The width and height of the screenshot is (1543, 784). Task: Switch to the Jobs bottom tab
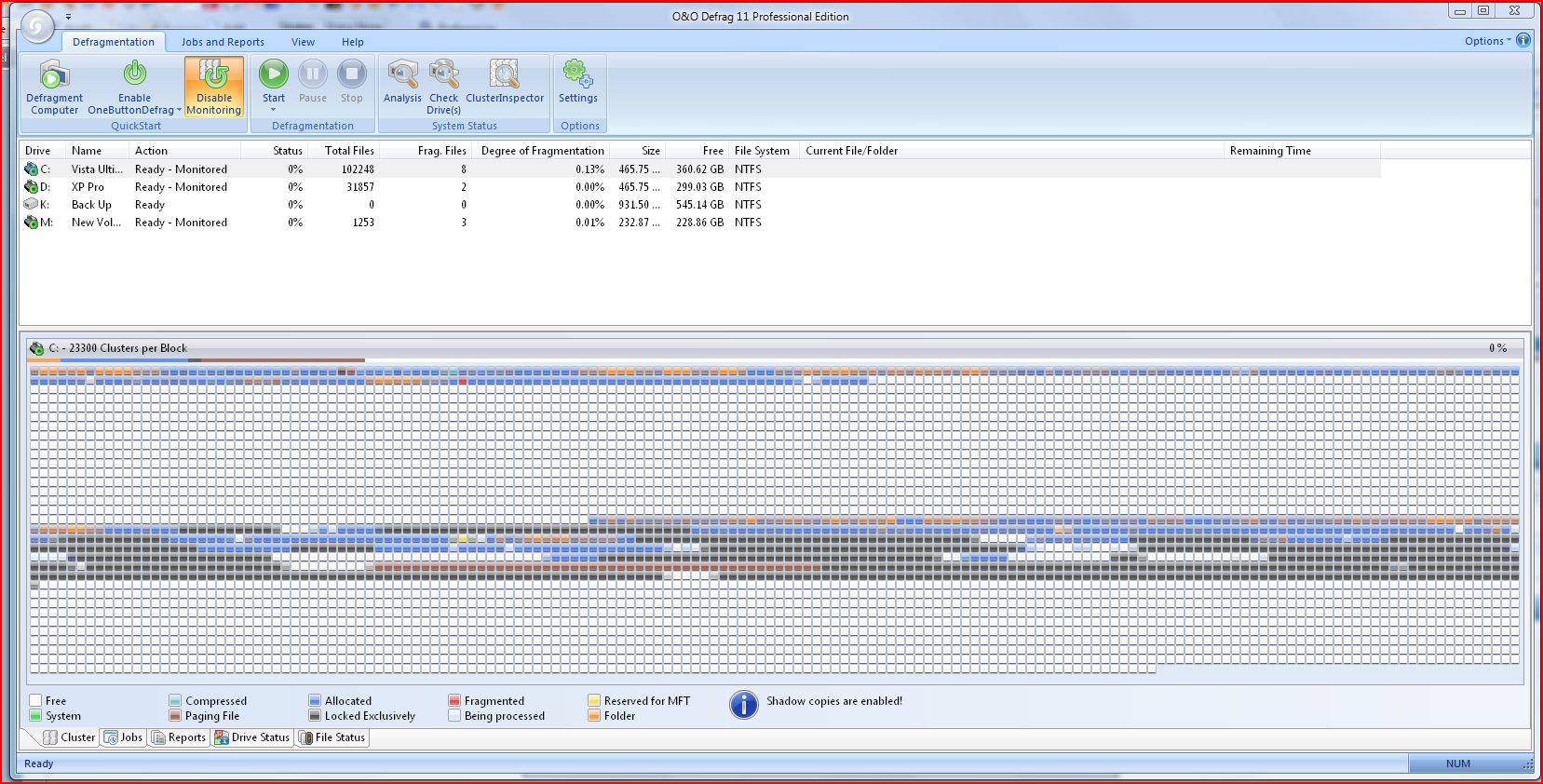[x=123, y=737]
